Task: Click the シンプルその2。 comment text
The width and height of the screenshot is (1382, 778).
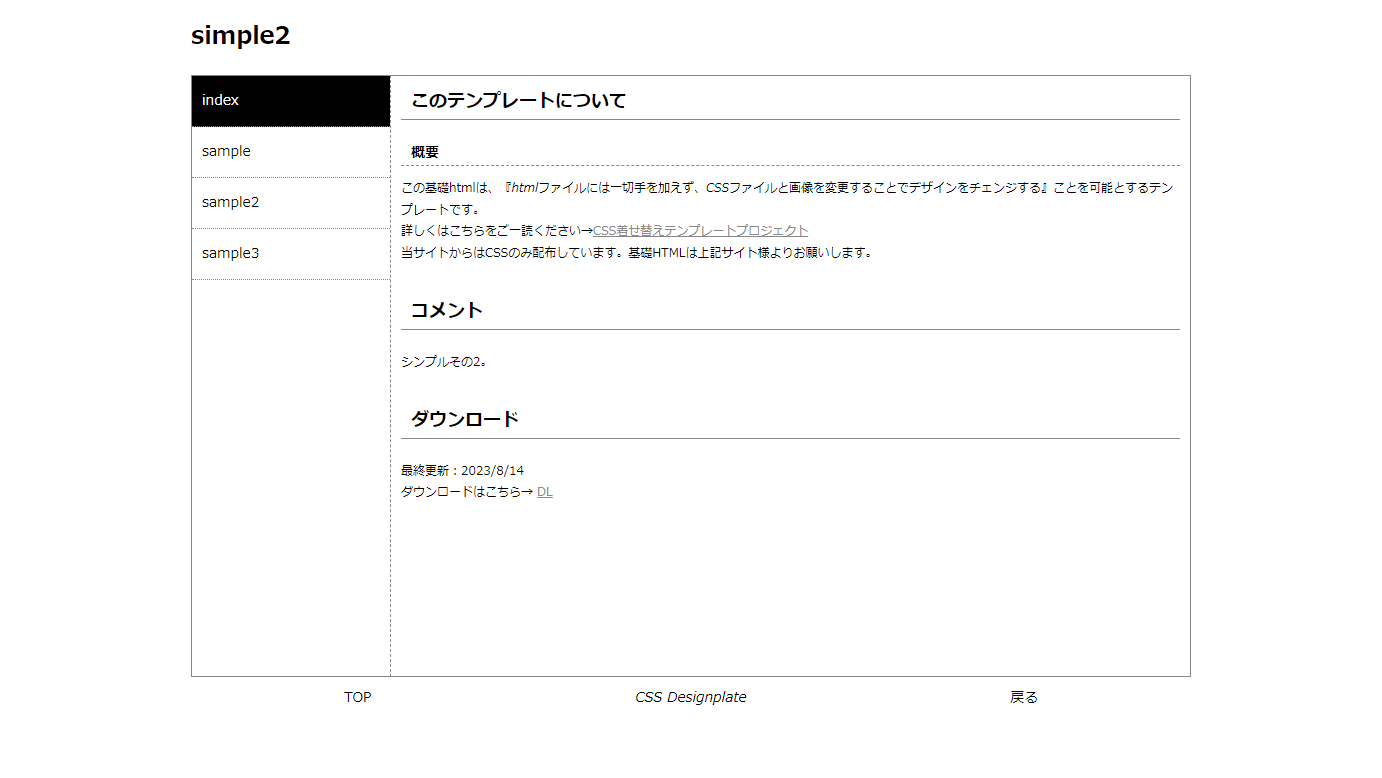Action: 445,362
